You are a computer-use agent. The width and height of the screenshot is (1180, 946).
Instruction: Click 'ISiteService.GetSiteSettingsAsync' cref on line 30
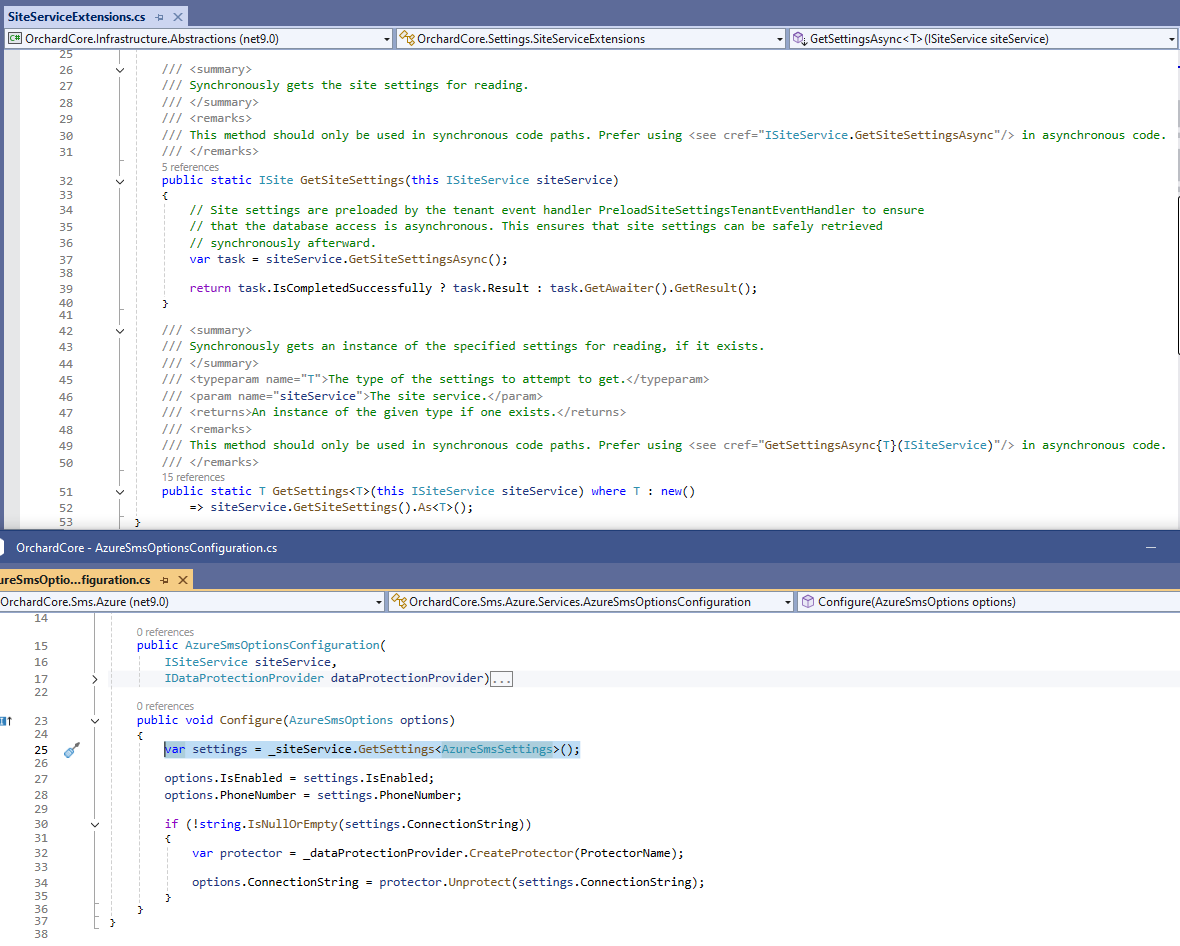point(879,135)
